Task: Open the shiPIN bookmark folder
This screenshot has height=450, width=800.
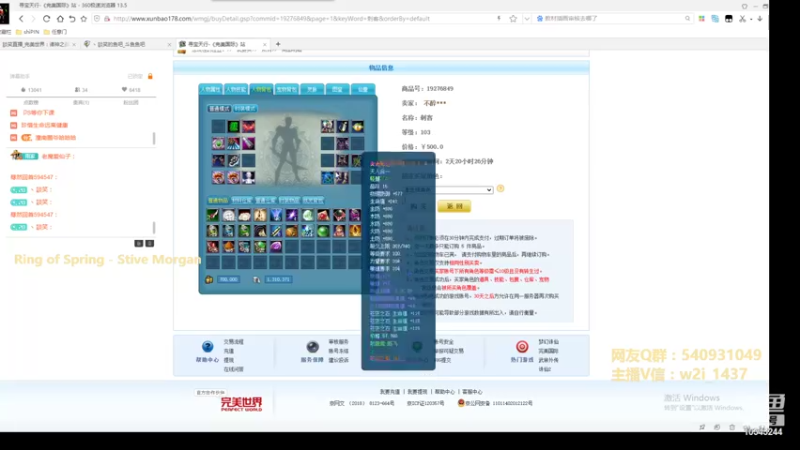Action: pyautogui.click(x=28, y=32)
